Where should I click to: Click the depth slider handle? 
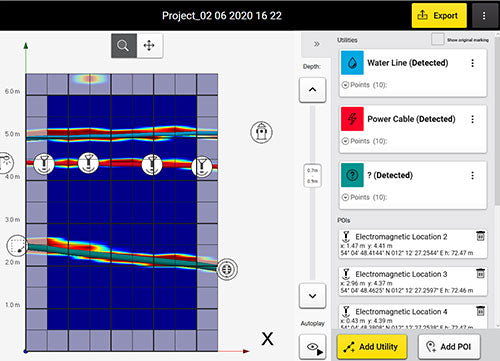pos(312,175)
